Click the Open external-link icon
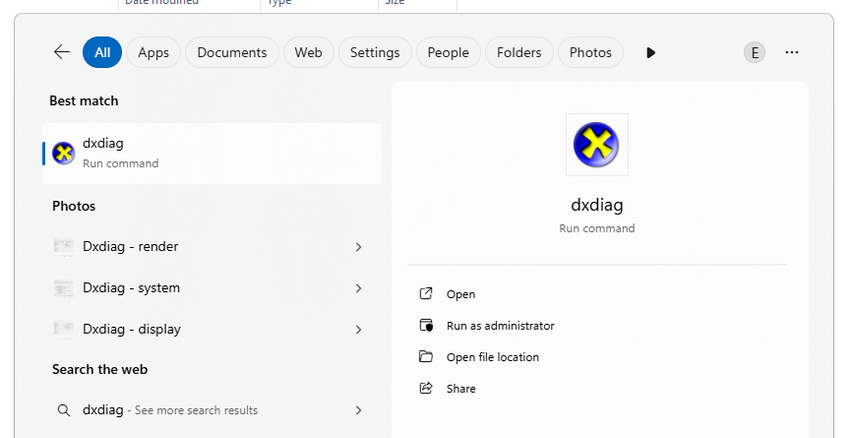Screen dimensions: 850x438 point(426,293)
